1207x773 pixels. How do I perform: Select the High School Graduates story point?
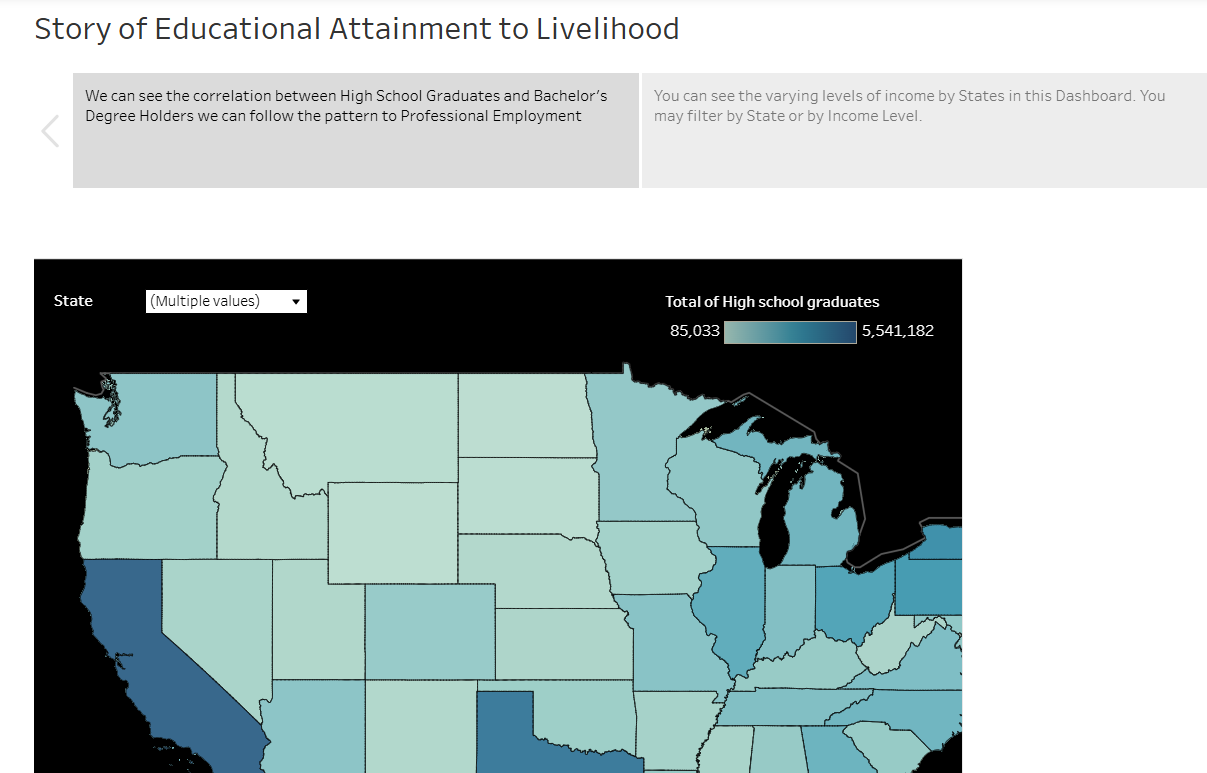pos(356,130)
